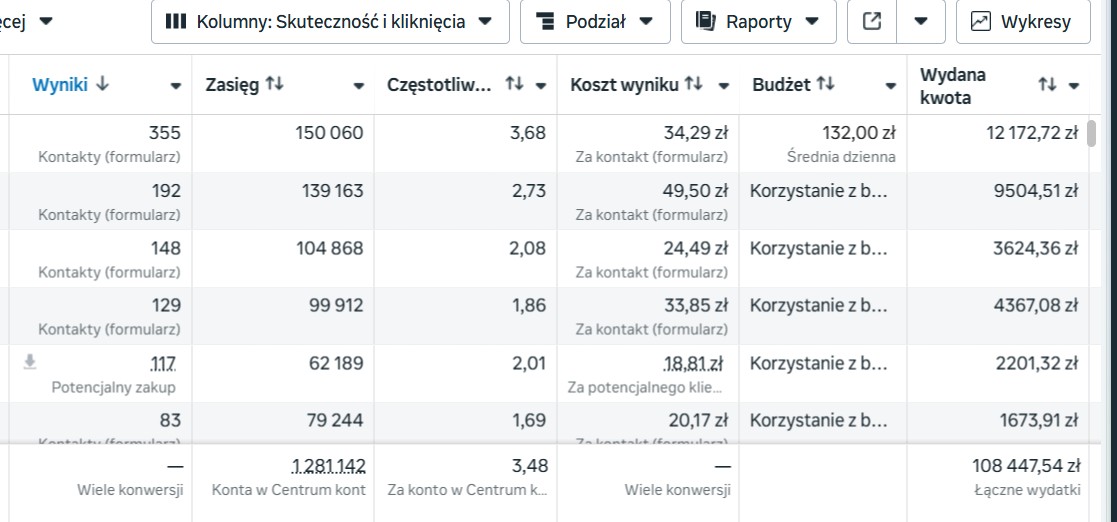Click the vertical table scrollbar
This screenshot has width=1117, height=522.
(1092, 133)
